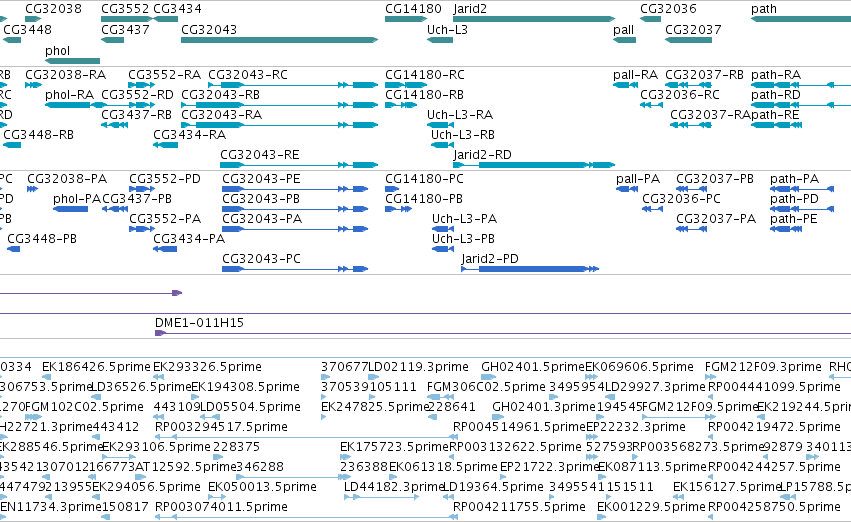This screenshot has height=522, width=851.
Task: Click the GH02401.5prime EST label
Action: (x=533, y=367)
